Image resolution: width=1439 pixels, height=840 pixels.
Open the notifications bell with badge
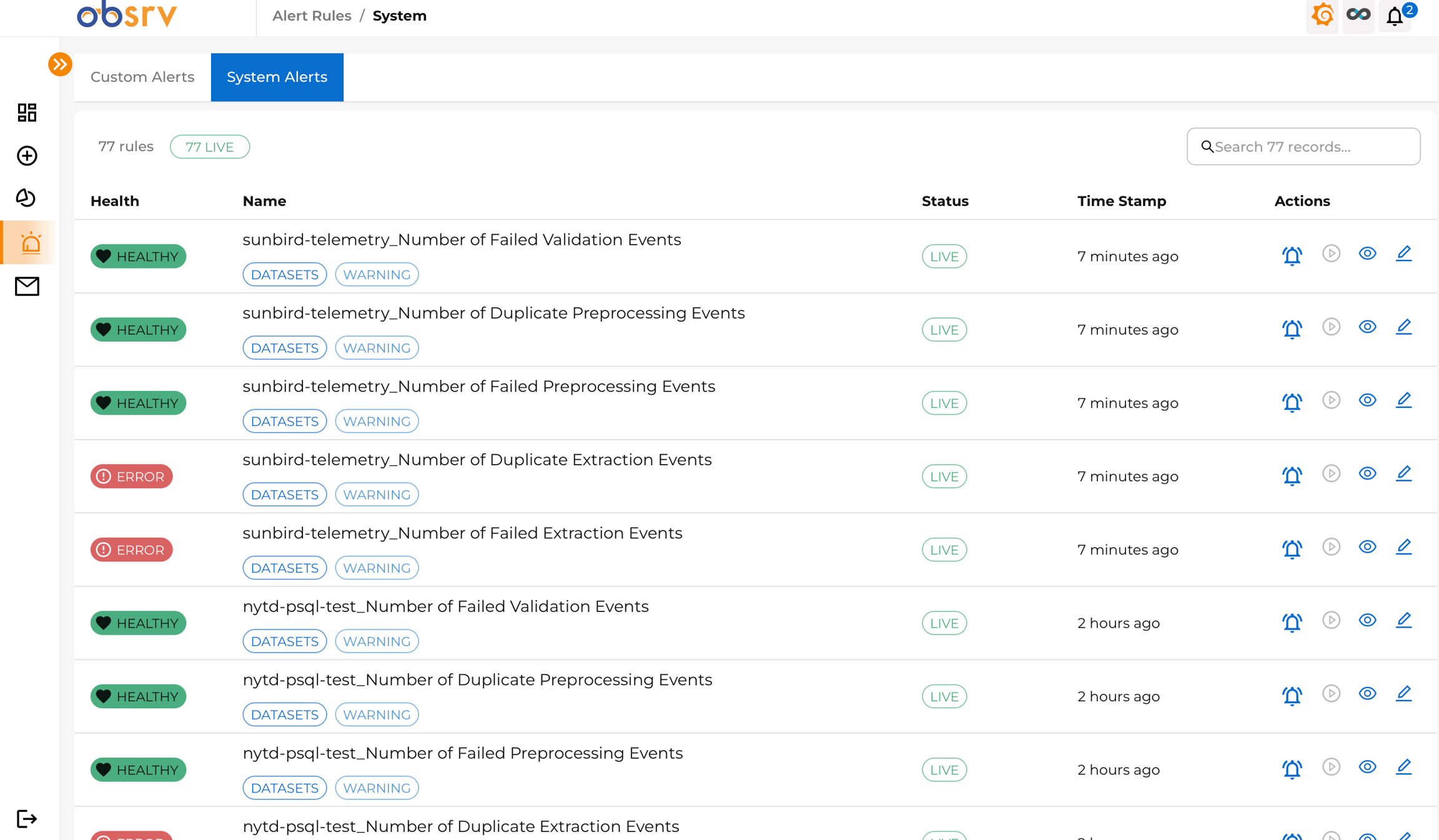pos(1395,16)
